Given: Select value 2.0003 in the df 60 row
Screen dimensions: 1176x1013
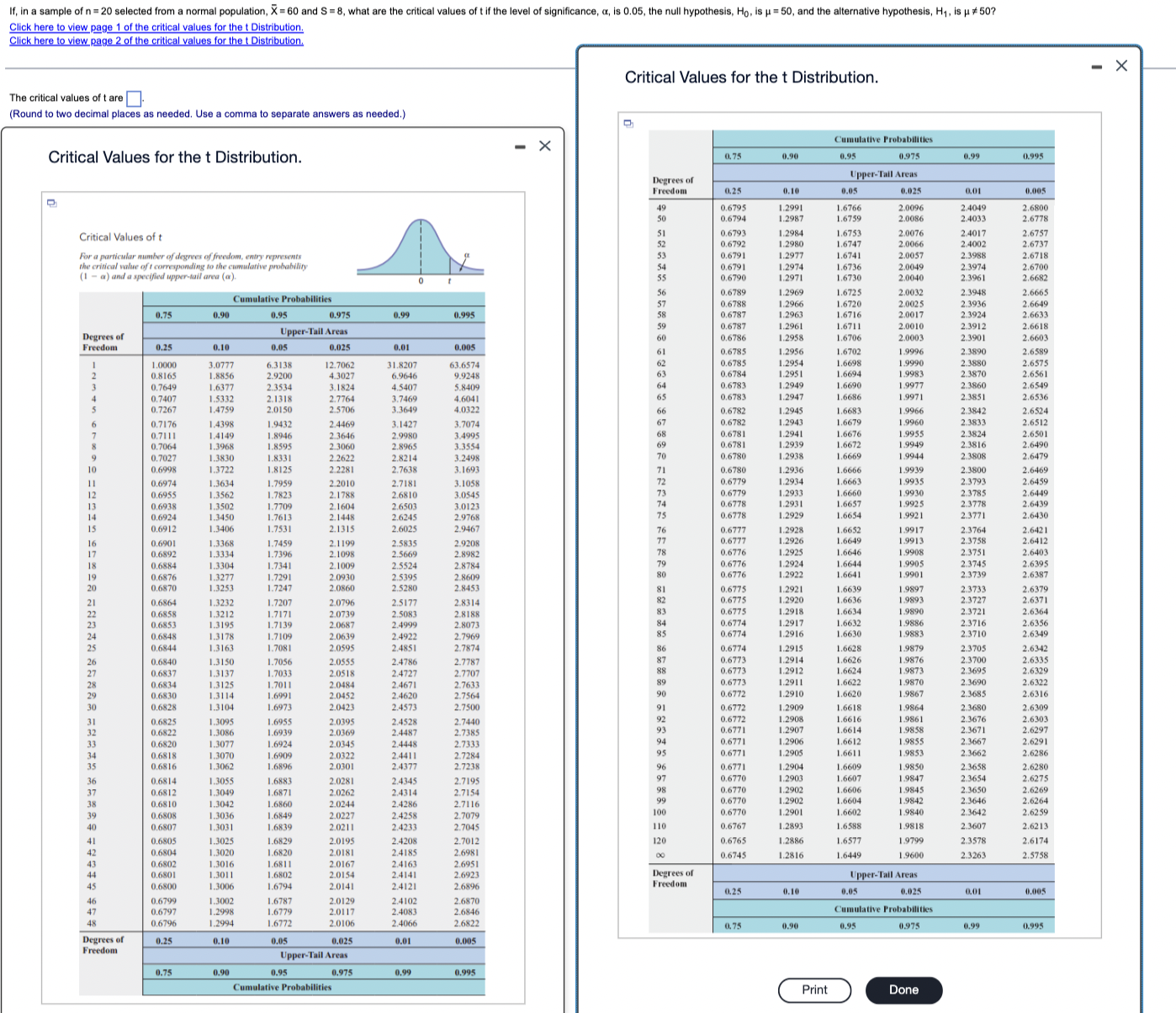Looking at the screenshot, I should point(911,337).
